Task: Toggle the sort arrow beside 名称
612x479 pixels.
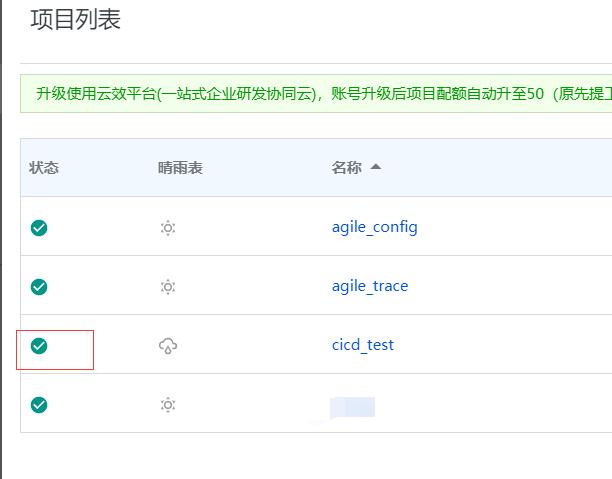Action: 376,167
